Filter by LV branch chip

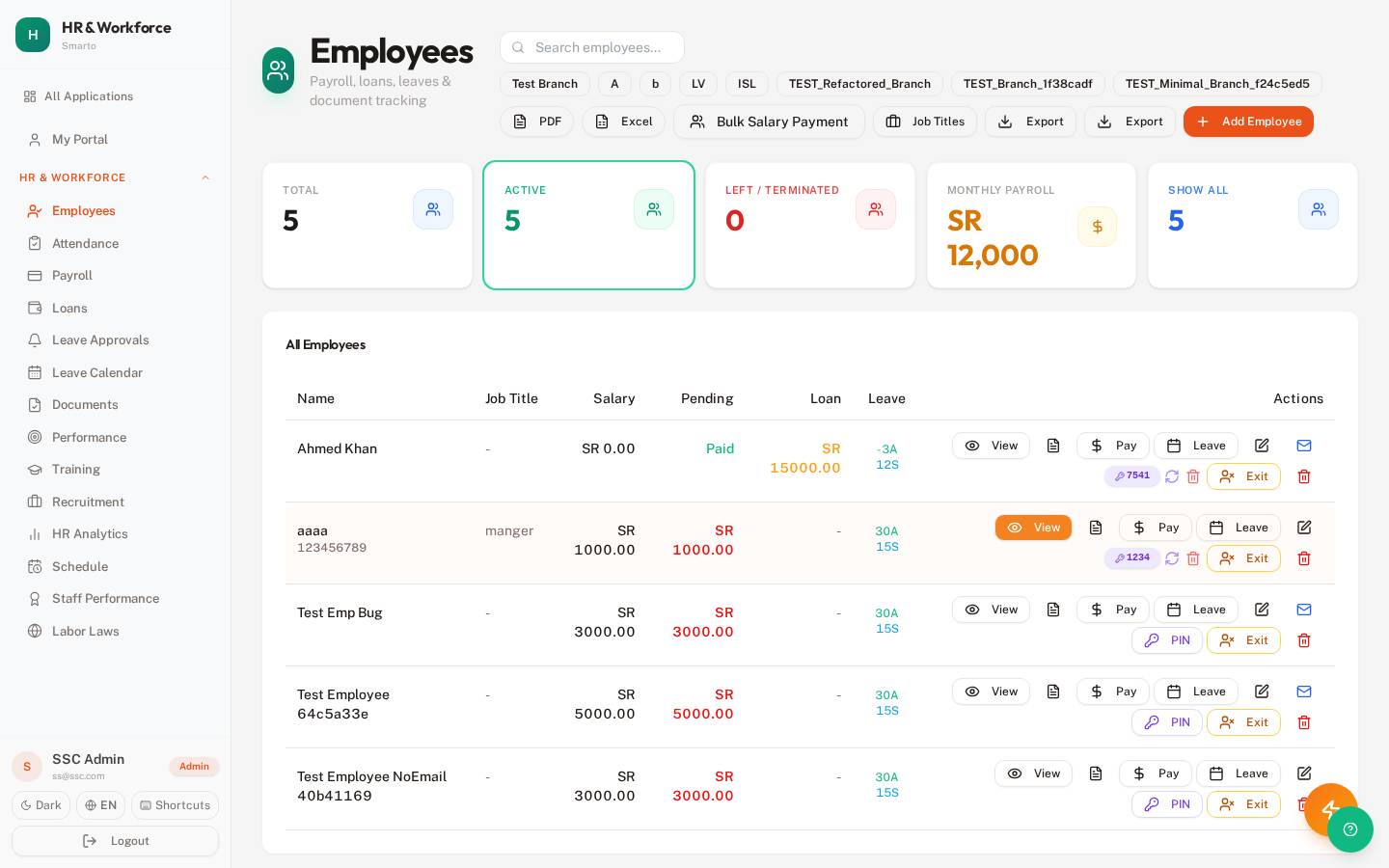698,84
